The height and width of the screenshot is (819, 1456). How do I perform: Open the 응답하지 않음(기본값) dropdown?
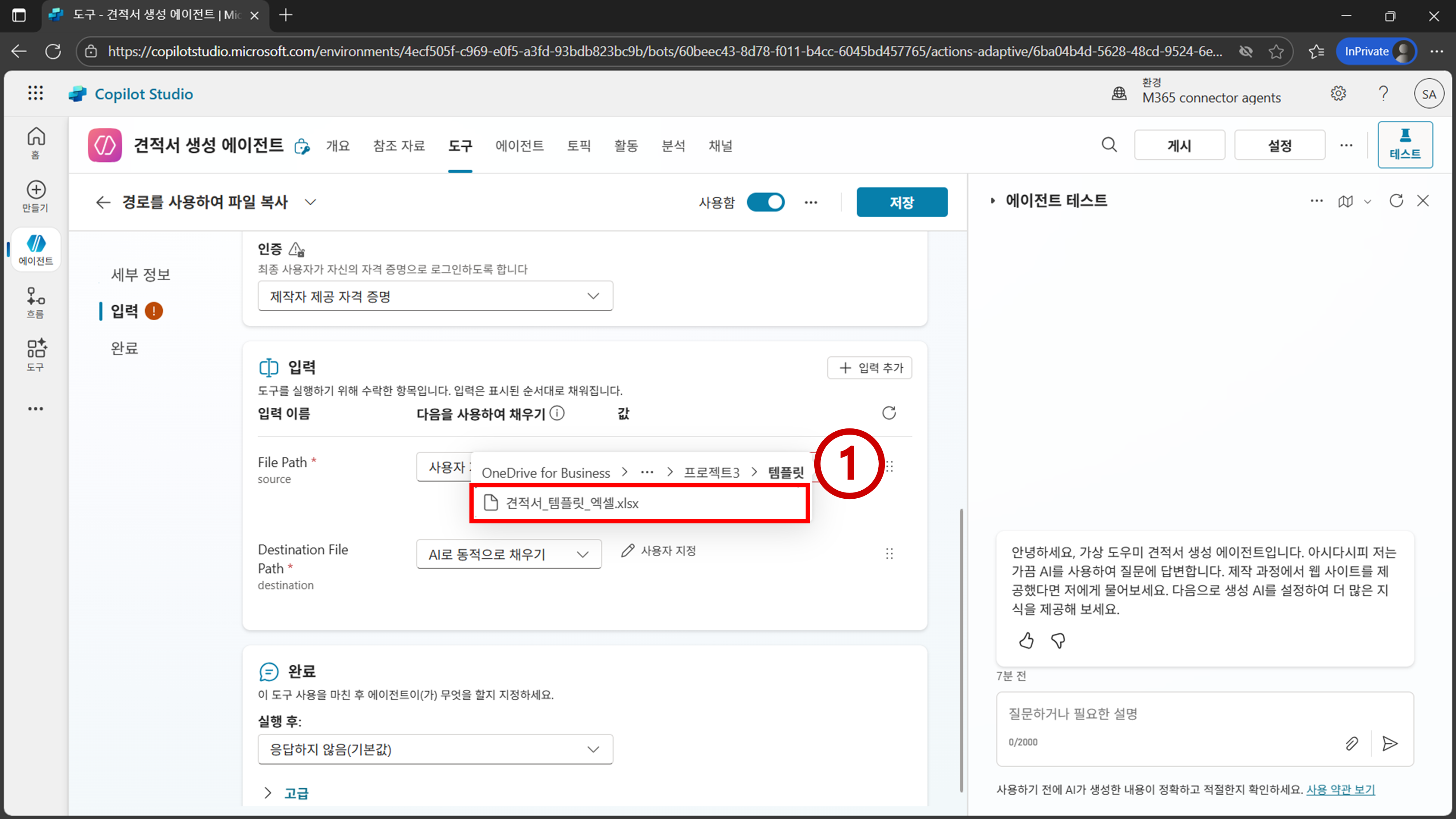click(435, 749)
